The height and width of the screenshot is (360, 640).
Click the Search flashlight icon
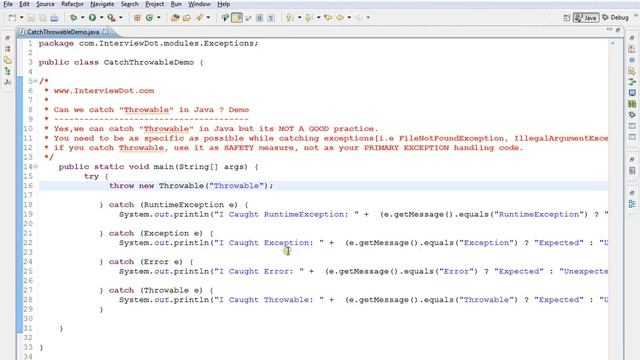tap(199, 18)
